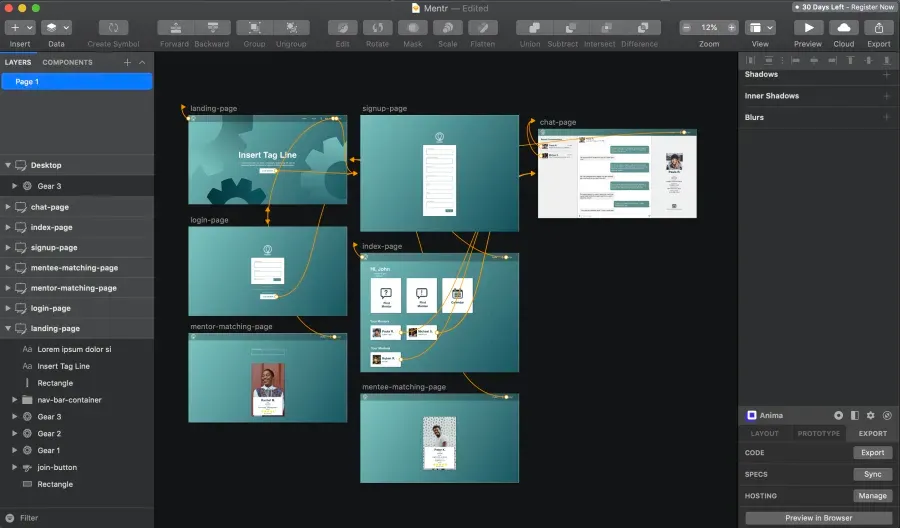
Task: Open the View dropdown in toolbar
Action: [760, 28]
